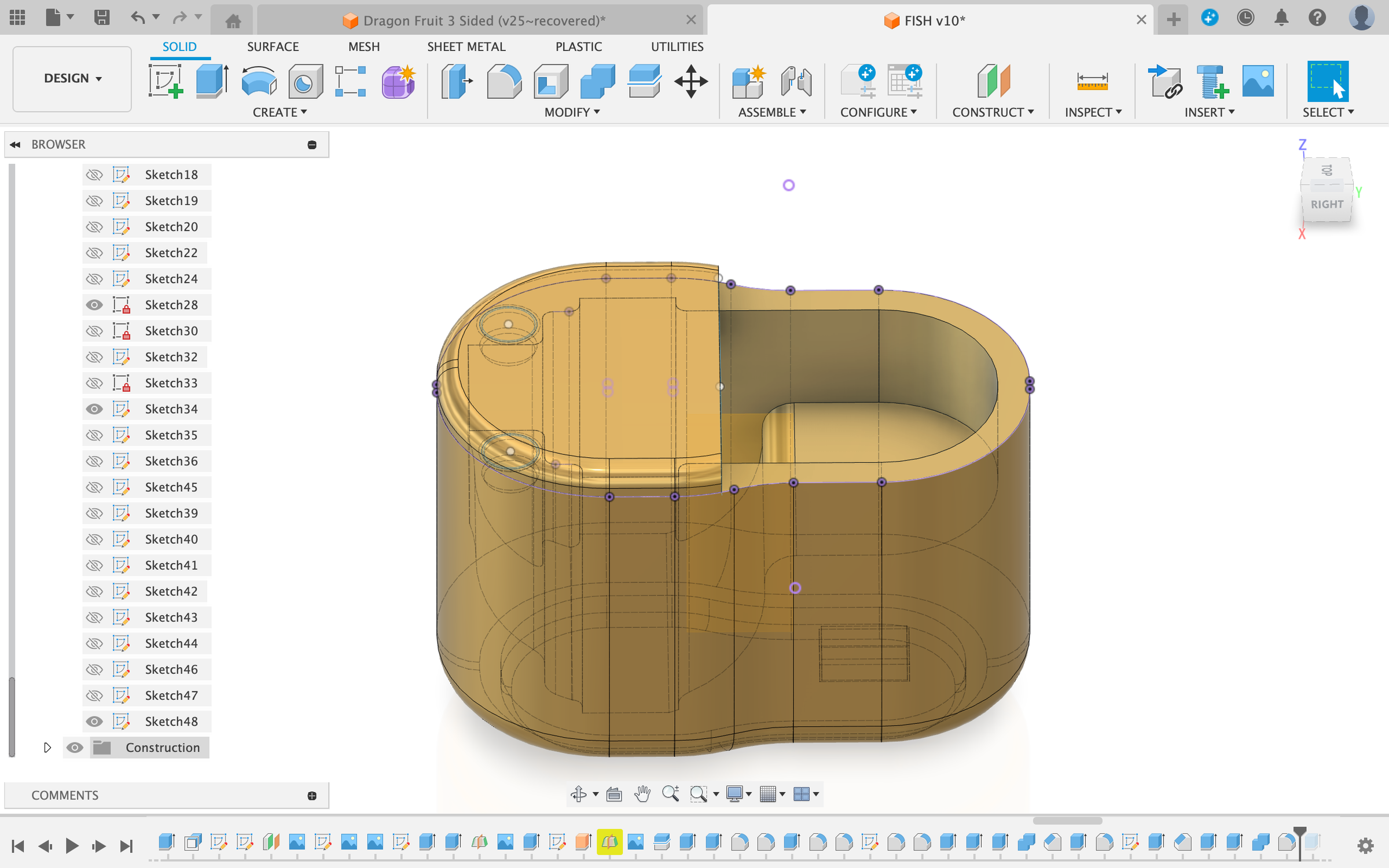Click the Measure tool icon
The image size is (1389, 868).
tap(1092, 81)
